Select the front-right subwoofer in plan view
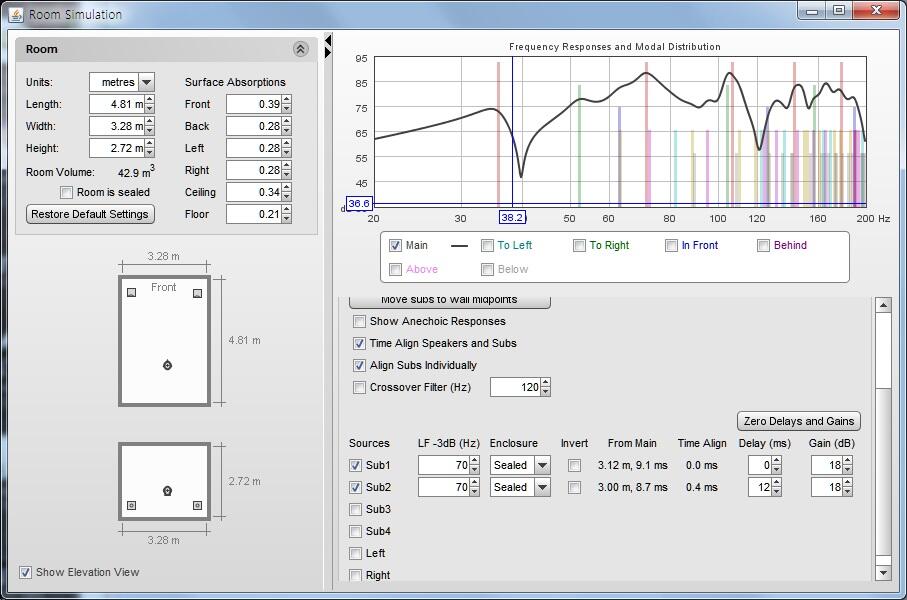The height and width of the screenshot is (600, 907). point(197,293)
